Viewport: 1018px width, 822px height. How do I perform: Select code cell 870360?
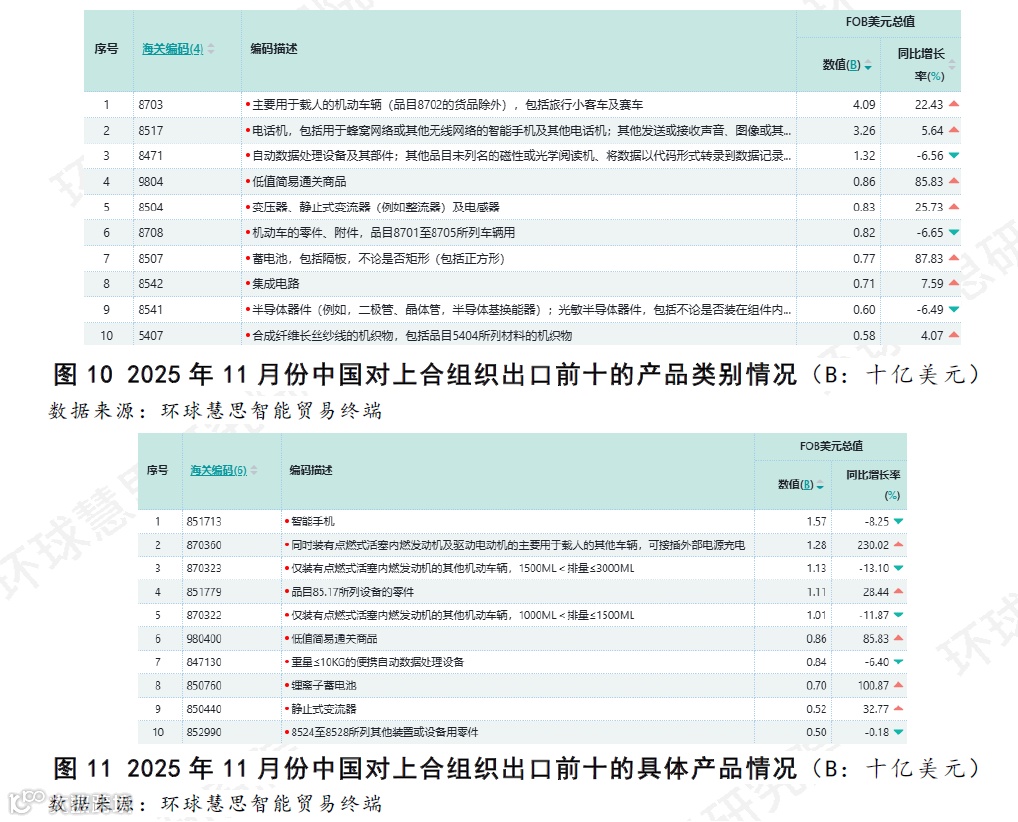[204, 545]
